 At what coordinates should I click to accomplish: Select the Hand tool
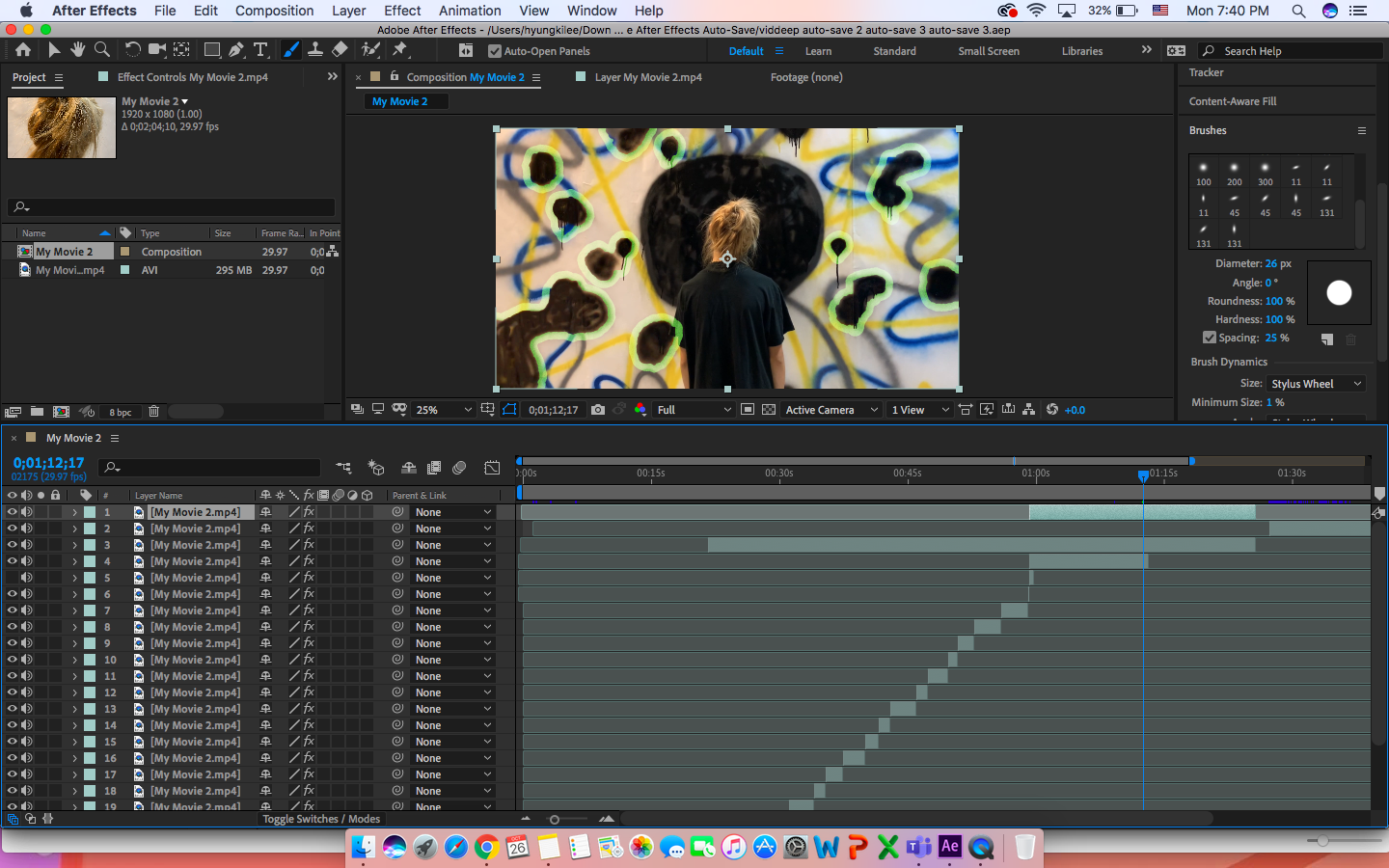(x=76, y=49)
